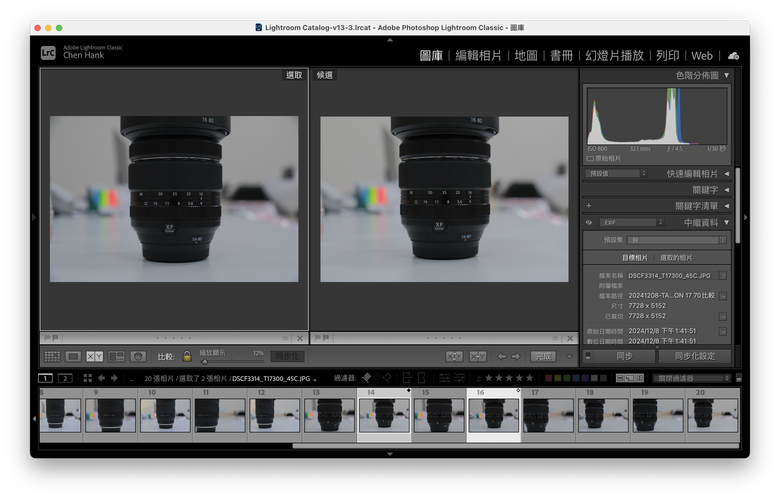Switch to Loupe view icon
This screenshot has height=498, width=780.
pyautogui.click(x=73, y=356)
